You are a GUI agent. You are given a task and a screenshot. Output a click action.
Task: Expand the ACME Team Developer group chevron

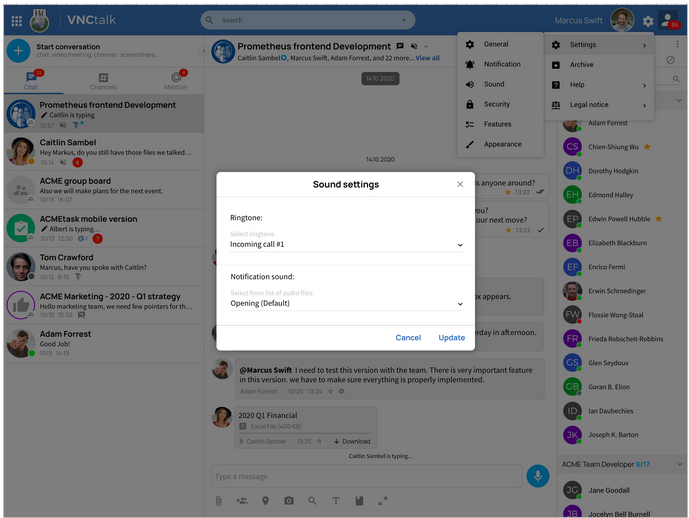(x=679, y=464)
